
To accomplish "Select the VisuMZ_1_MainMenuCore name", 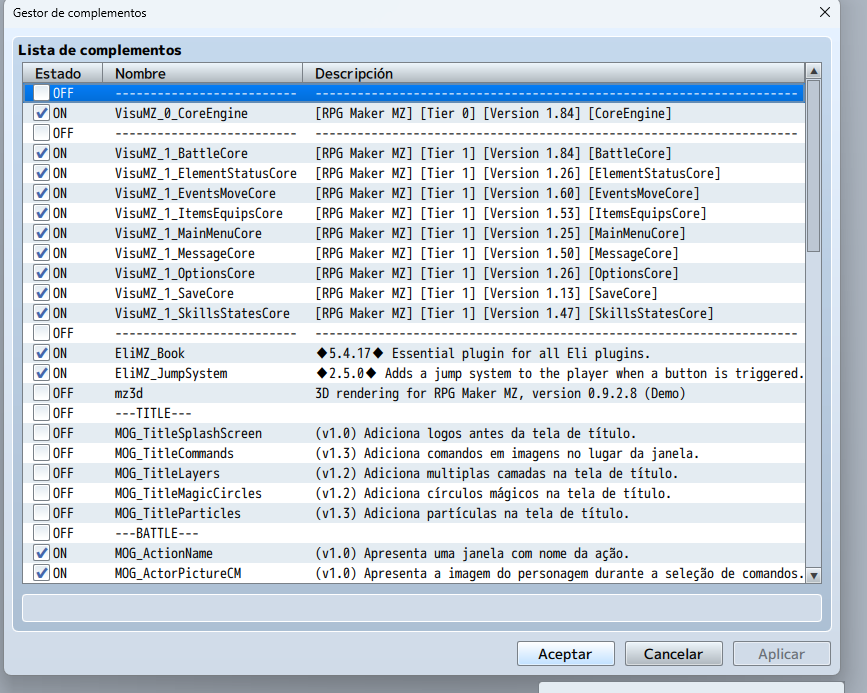I will point(188,233).
